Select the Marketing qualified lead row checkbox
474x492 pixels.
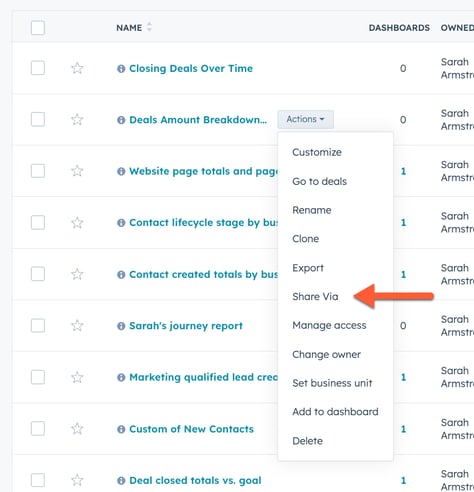(38, 377)
